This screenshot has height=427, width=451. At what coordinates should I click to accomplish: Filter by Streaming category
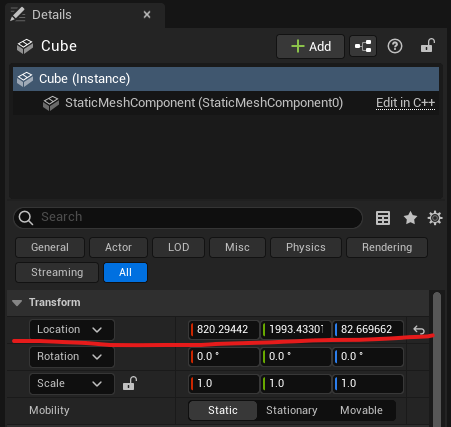[x=57, y=272]
